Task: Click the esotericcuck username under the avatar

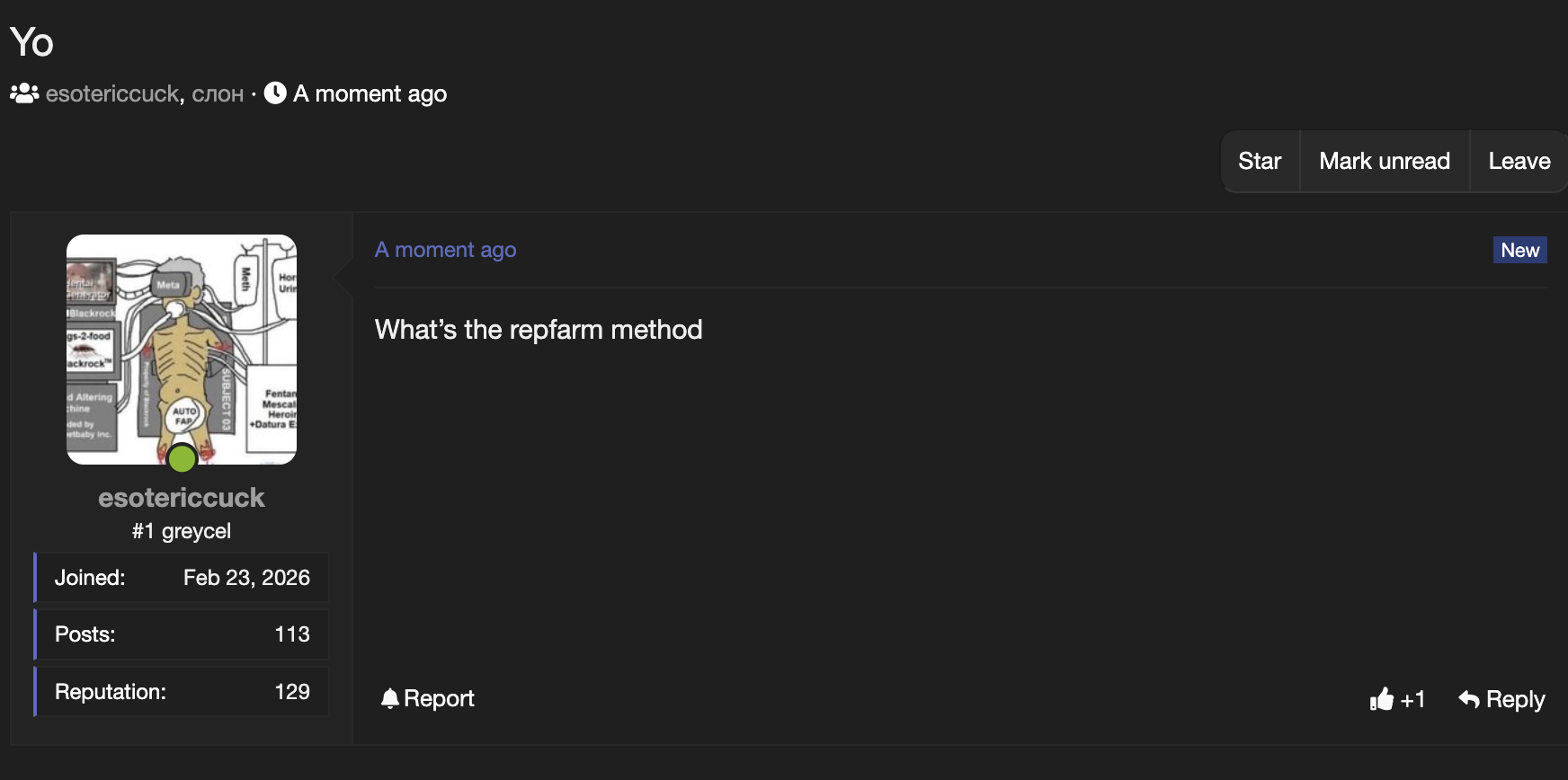Action: pos(182,497)
